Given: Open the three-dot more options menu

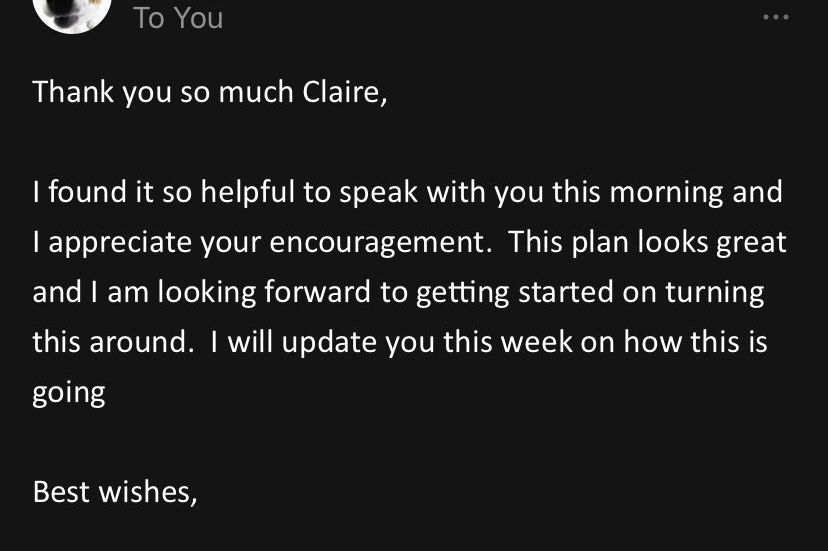Looking at the screenshot, I should point(775,17).
